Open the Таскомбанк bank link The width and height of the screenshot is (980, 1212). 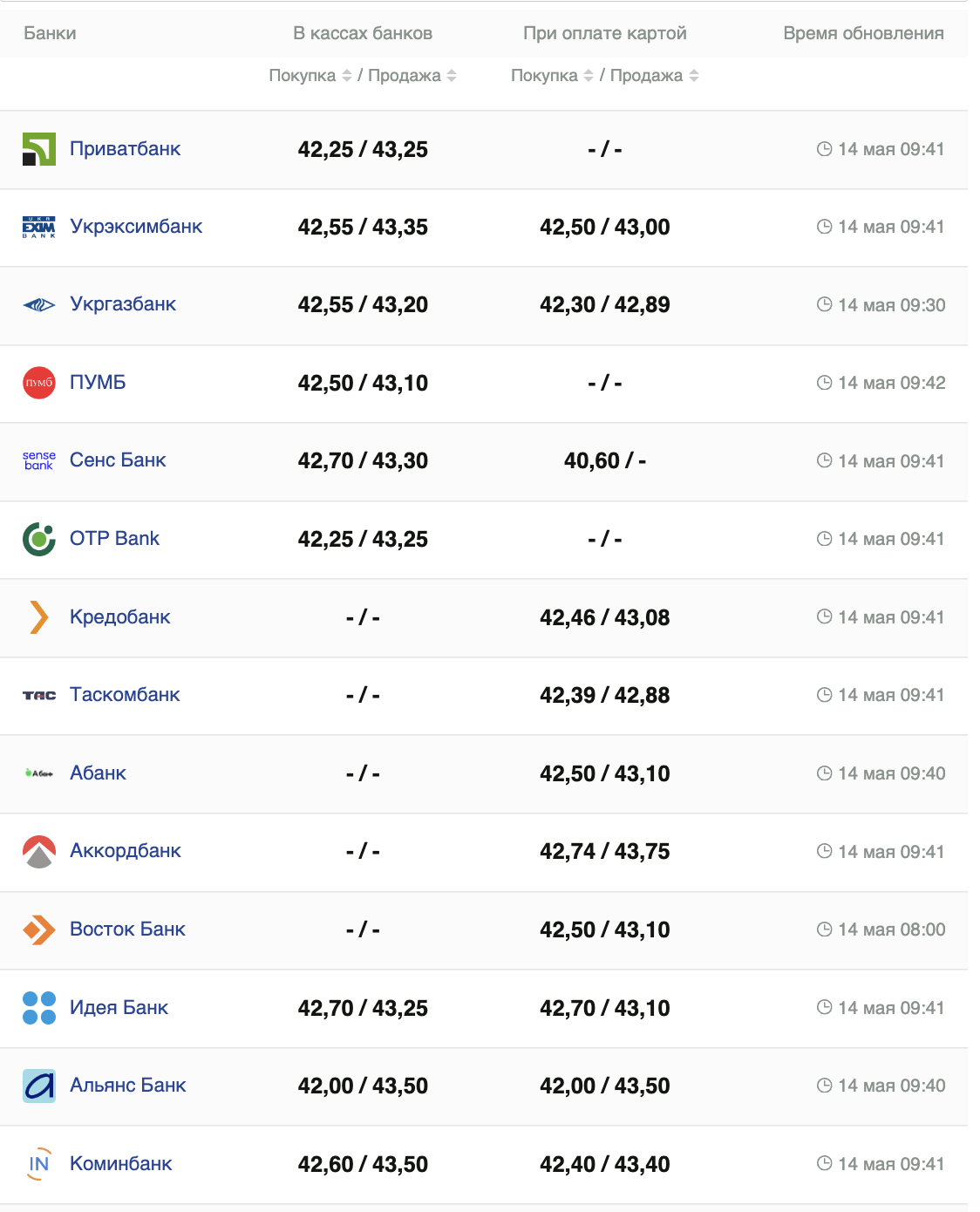click(x=125, y=695)
